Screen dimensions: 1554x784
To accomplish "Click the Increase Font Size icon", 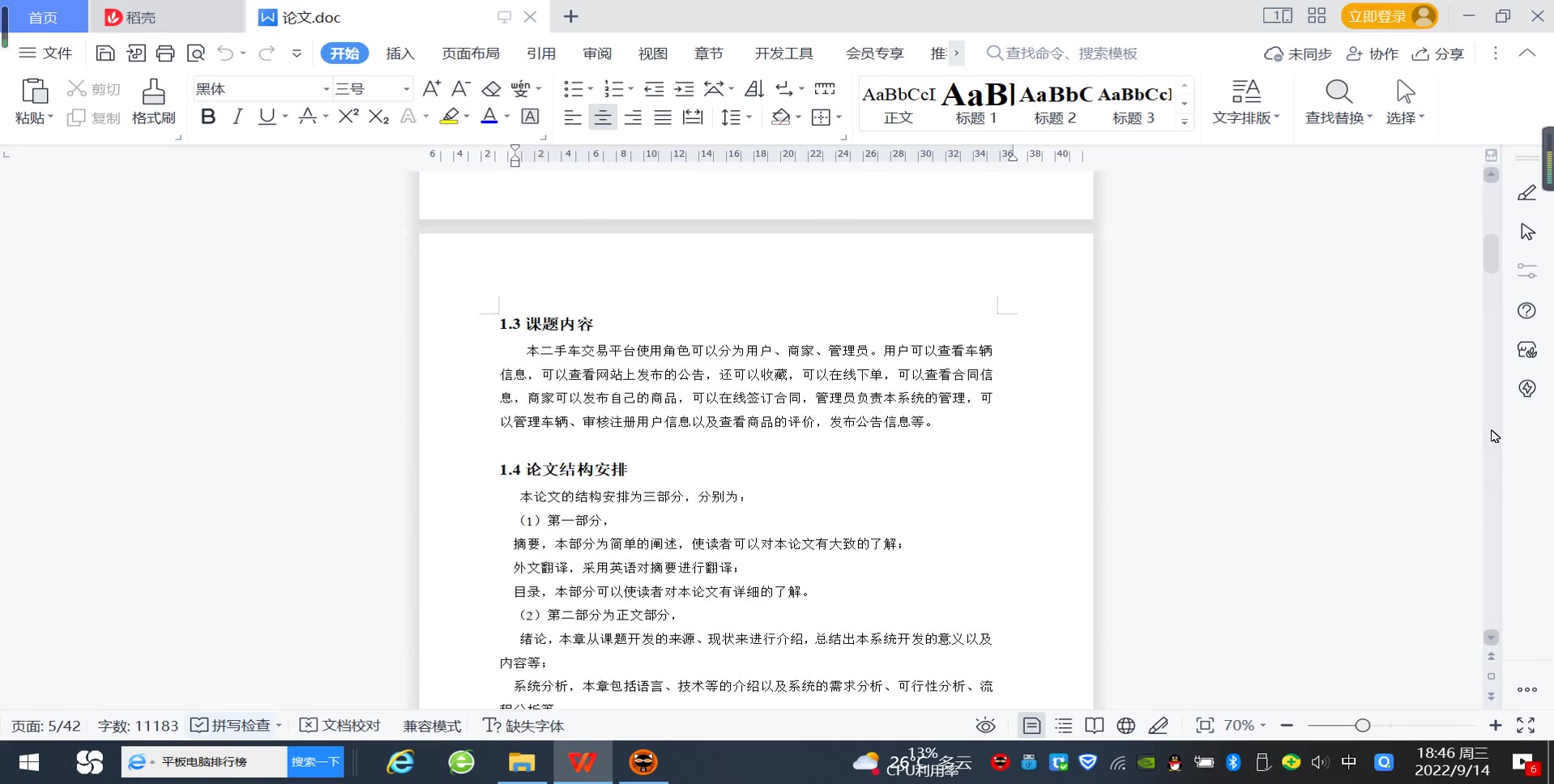I will point(431,88).
